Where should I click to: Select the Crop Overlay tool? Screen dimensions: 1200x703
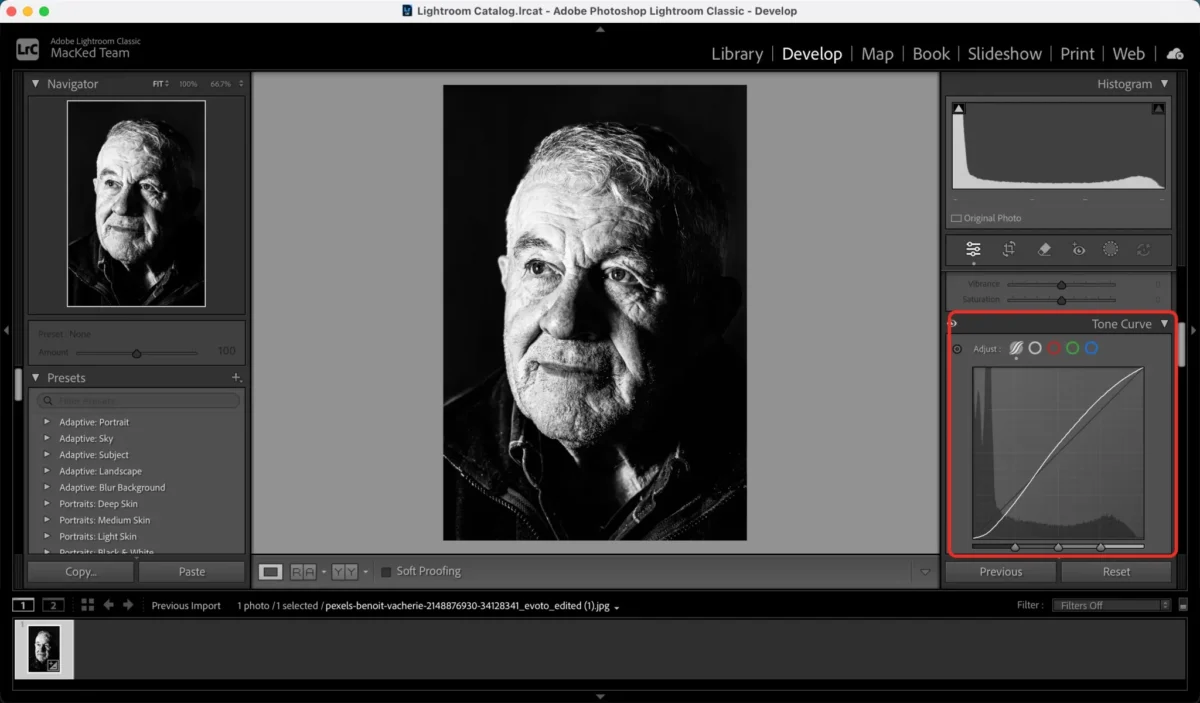[x=1009, y=249]
